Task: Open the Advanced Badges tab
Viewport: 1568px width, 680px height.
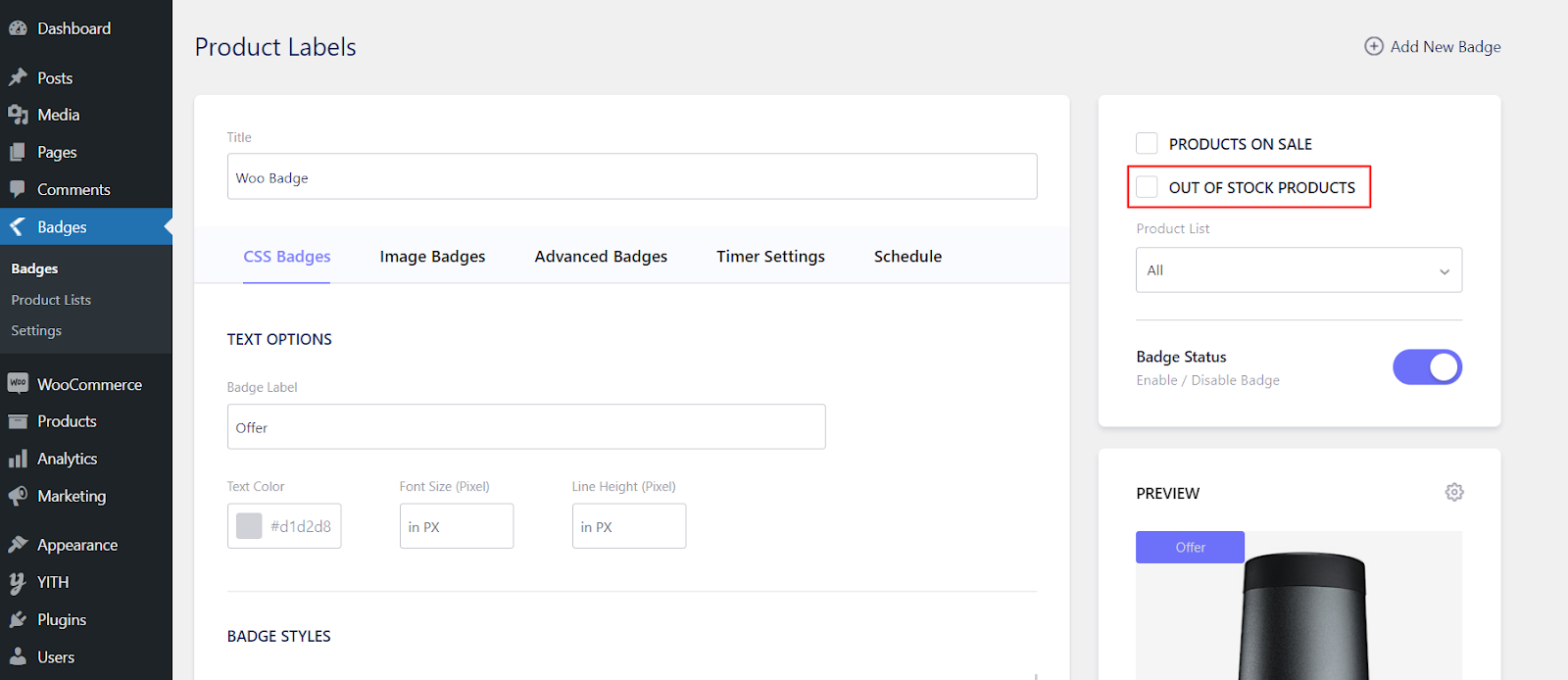Action: pyautogui.click(x=601, y=256)
